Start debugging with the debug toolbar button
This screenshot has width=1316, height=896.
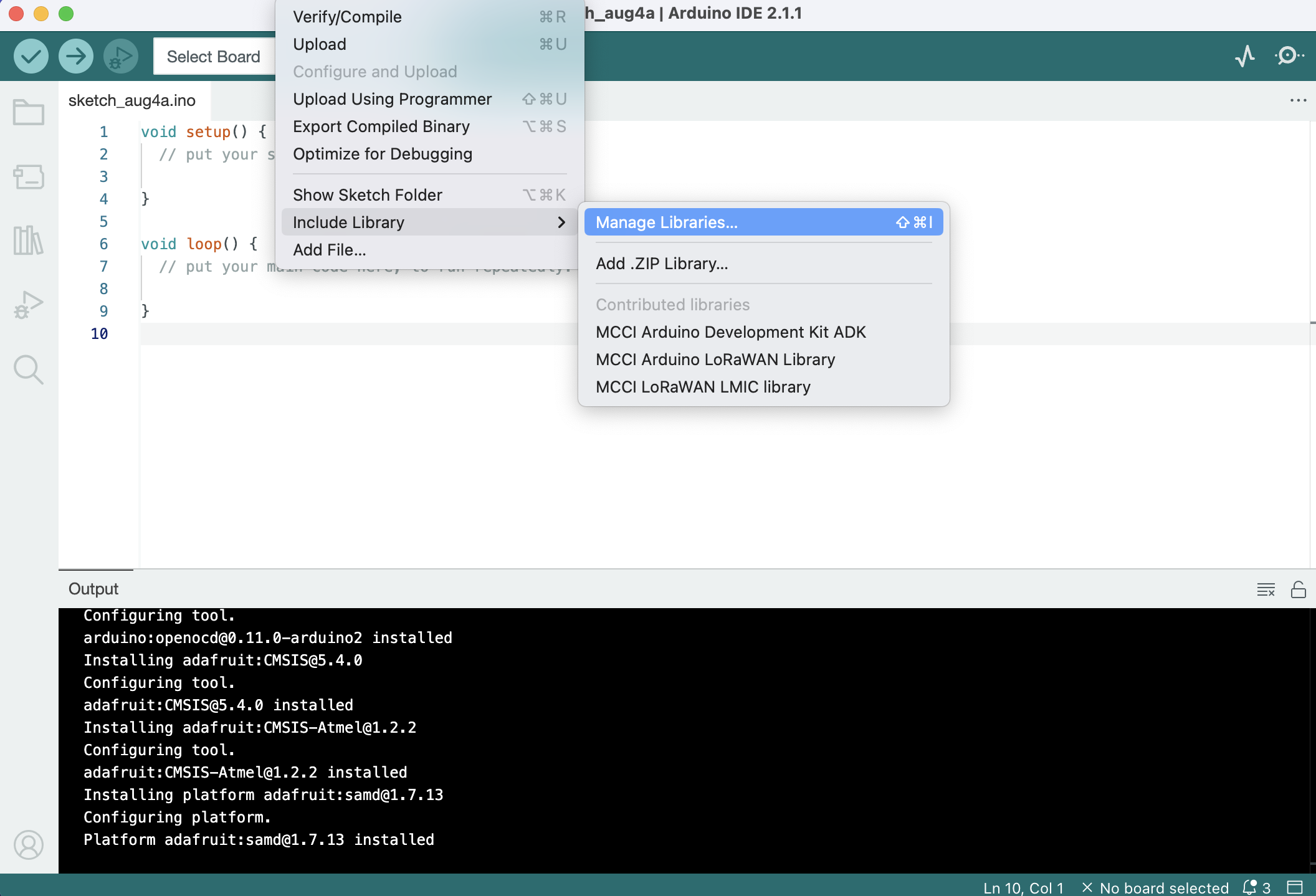tap(120, 57)
